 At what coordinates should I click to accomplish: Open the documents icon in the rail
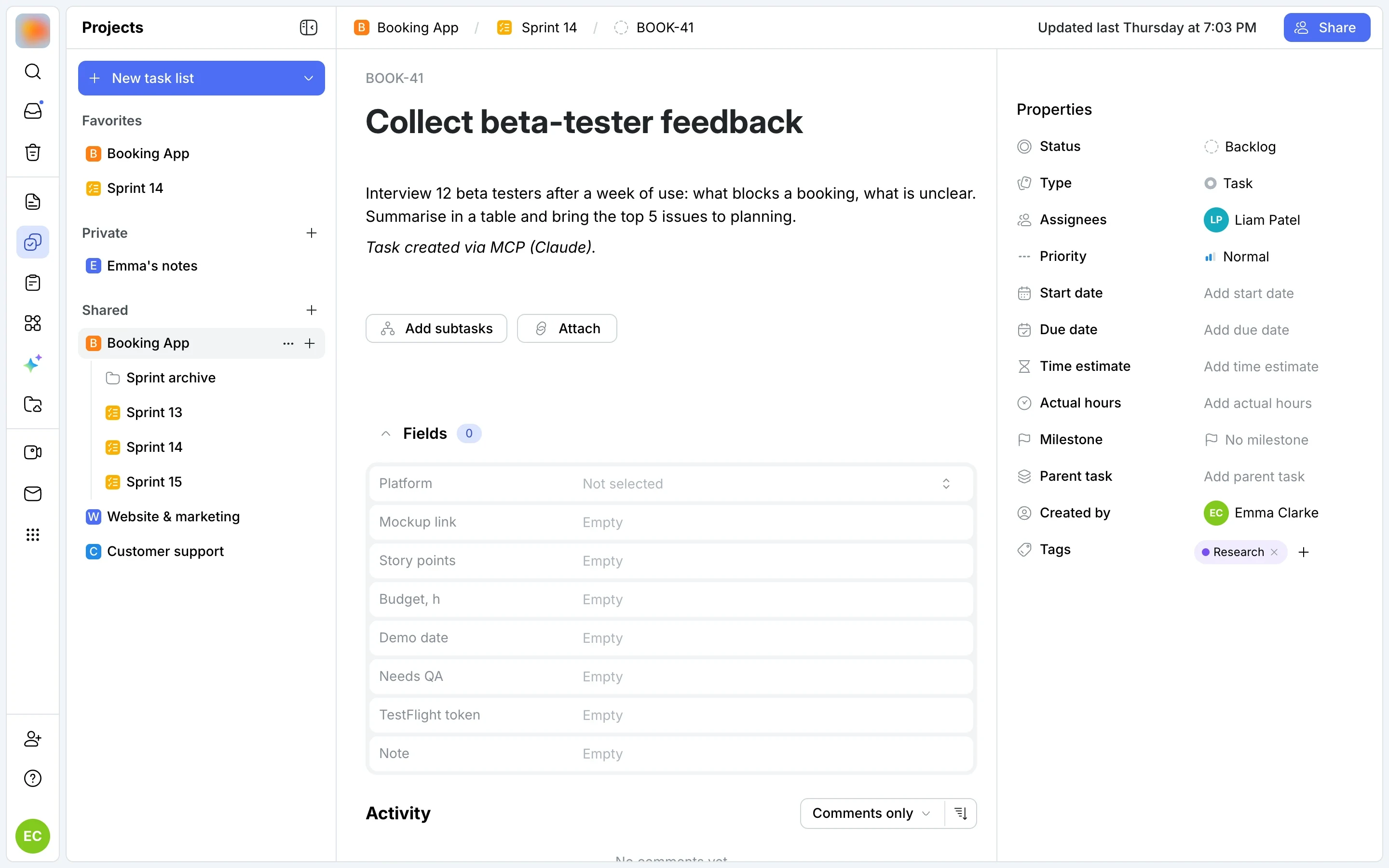pos(33,202)
